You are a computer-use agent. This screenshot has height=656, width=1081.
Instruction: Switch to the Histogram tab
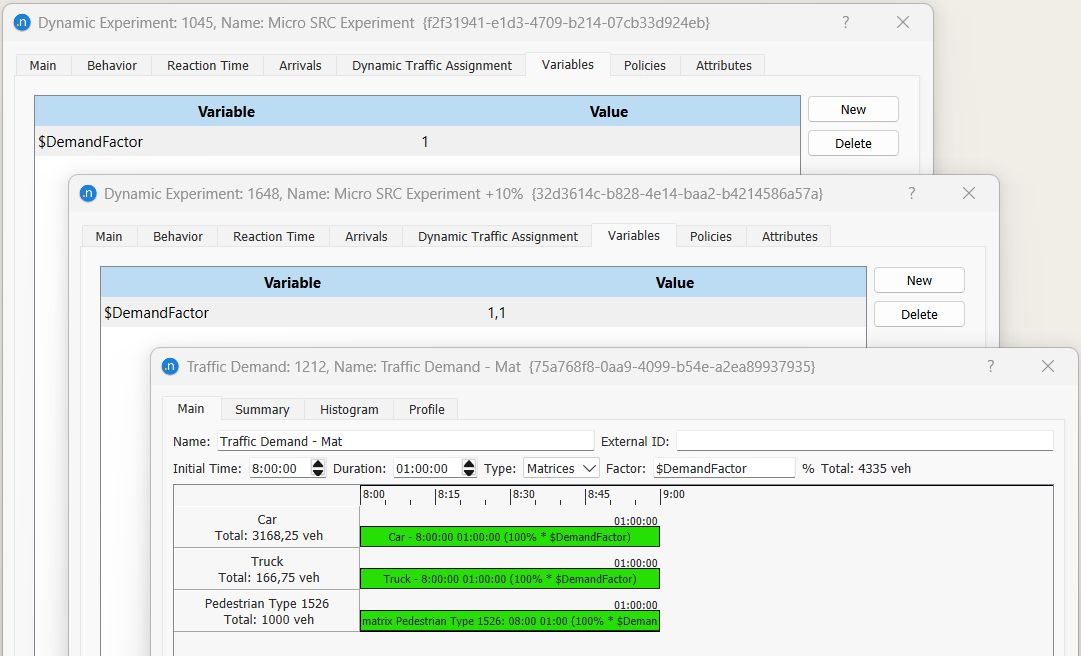[x=349, y=409]
